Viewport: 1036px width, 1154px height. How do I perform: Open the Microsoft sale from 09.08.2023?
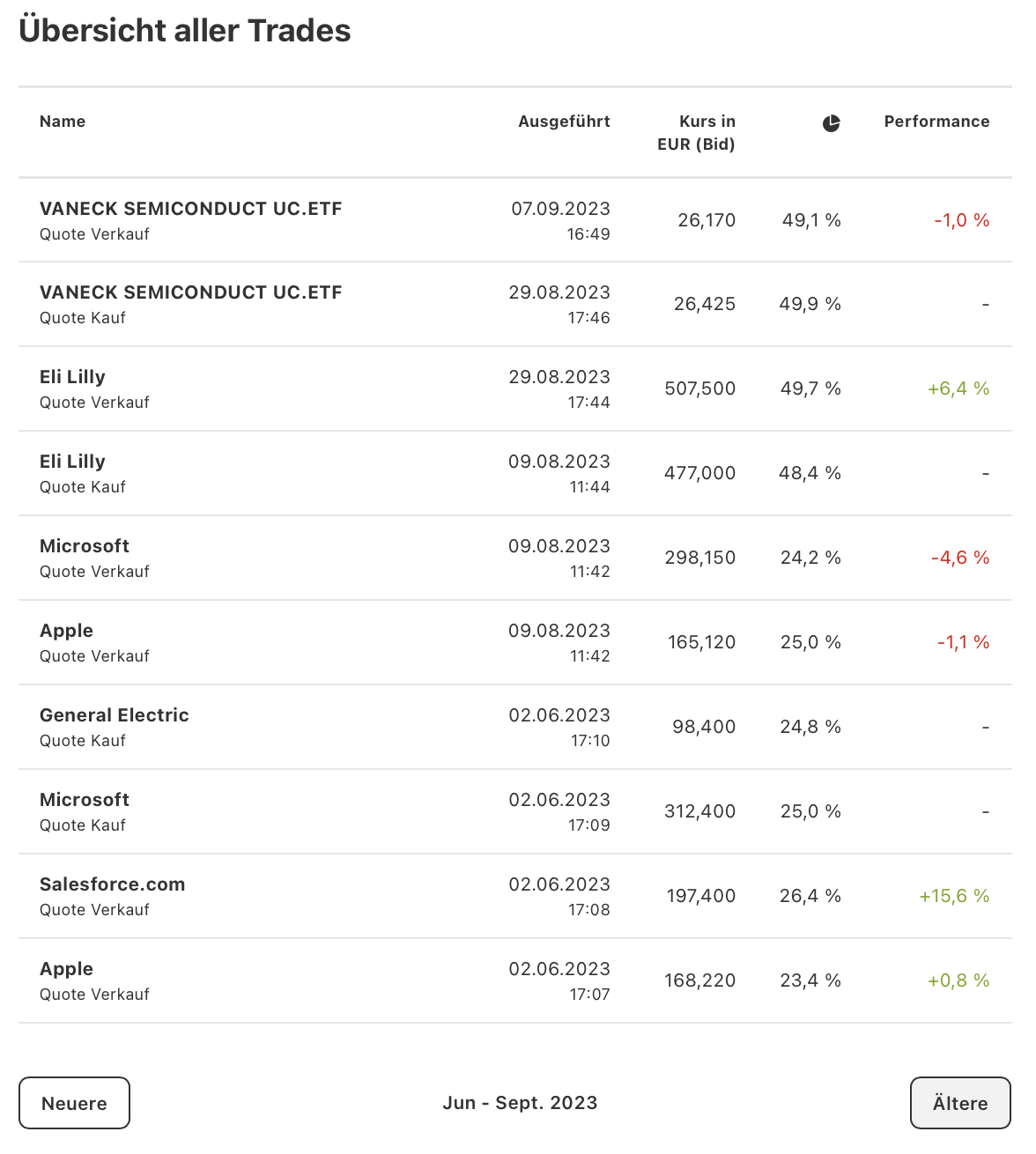click(85, 547)
